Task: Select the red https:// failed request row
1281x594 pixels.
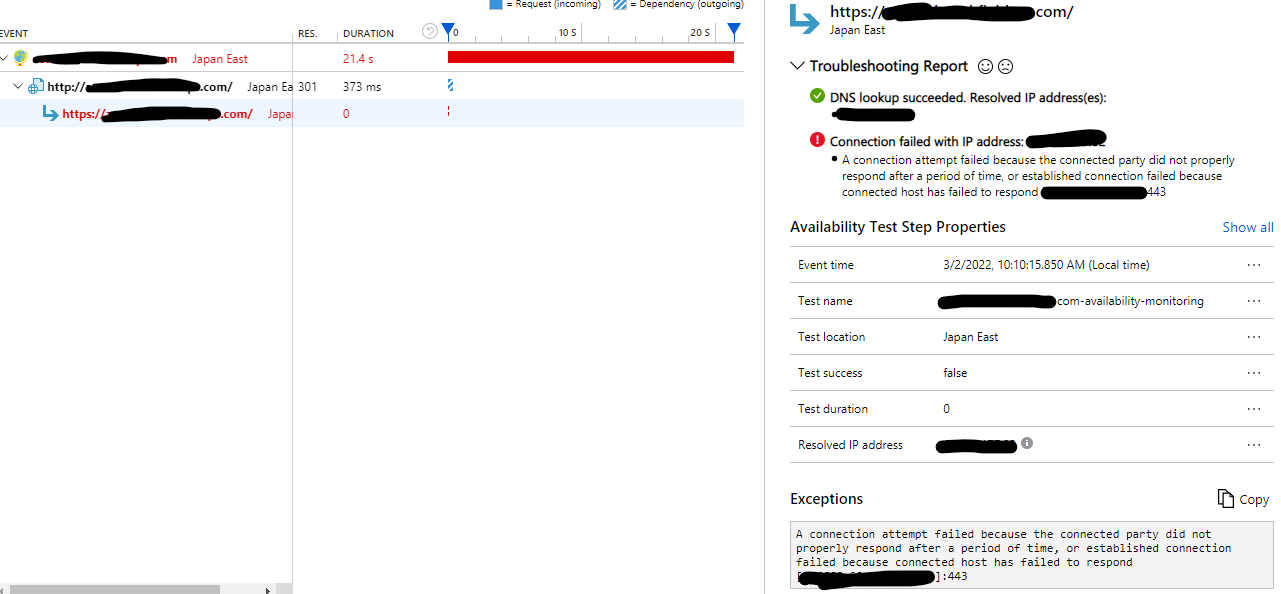Action: [372, 113]
